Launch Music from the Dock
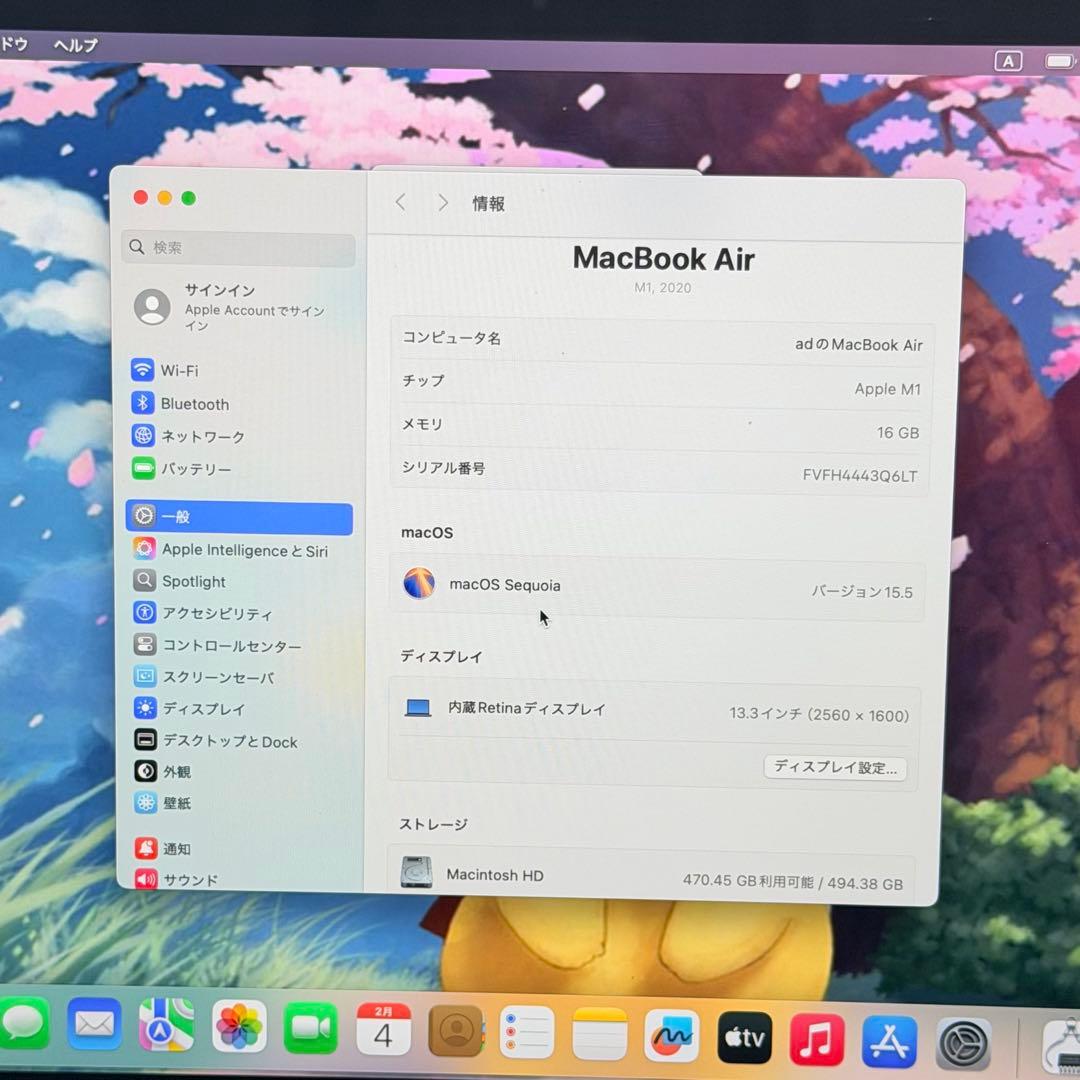This screenshot has height=1080, width=1080. [x=817, y=1037]
